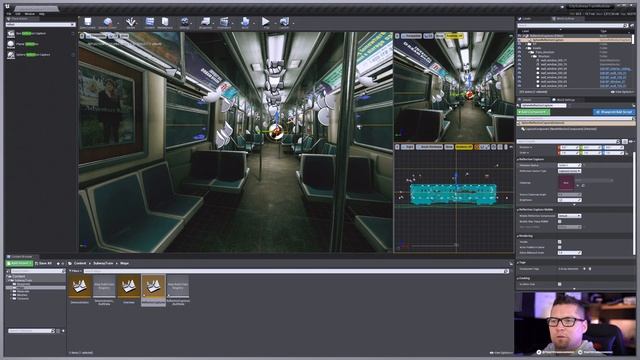The image size is (640, 360).
Task: Switch to World Settings tab beside Details
Action: [565, 100]
